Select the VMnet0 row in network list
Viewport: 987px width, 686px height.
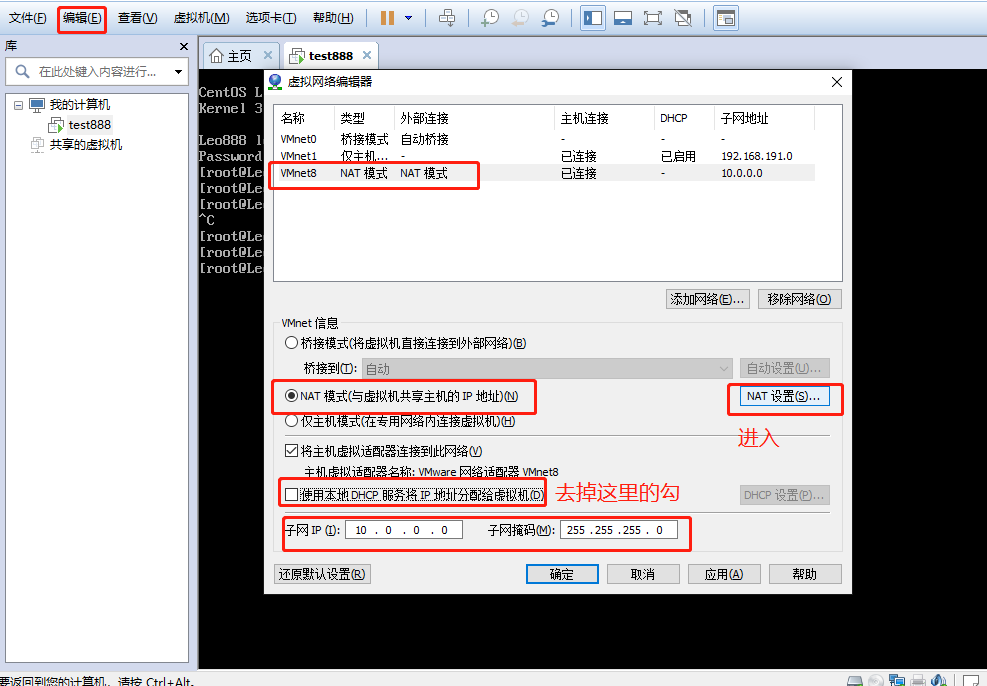(546, 139)
